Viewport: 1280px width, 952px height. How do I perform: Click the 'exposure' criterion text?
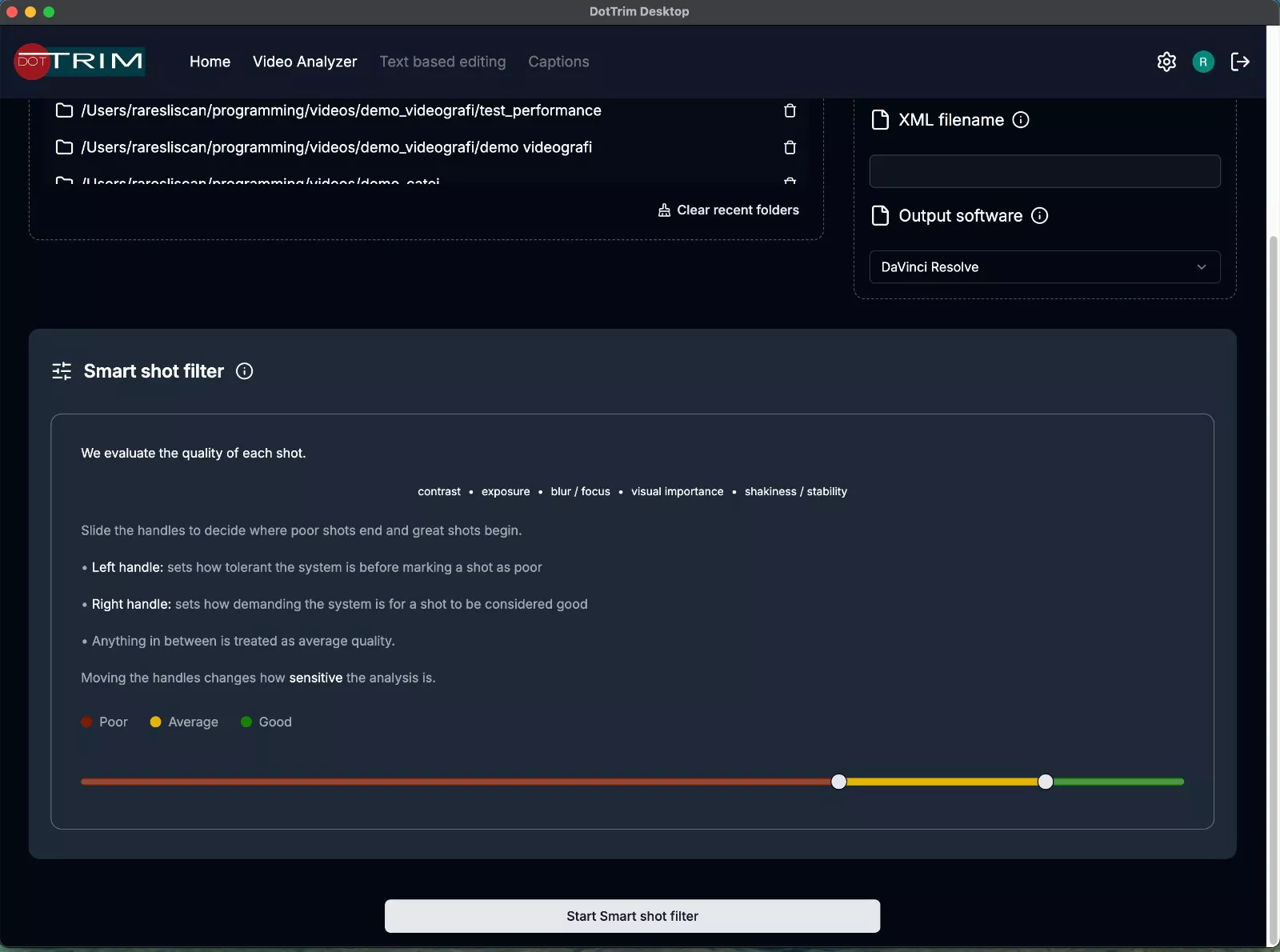click(506, 491)
